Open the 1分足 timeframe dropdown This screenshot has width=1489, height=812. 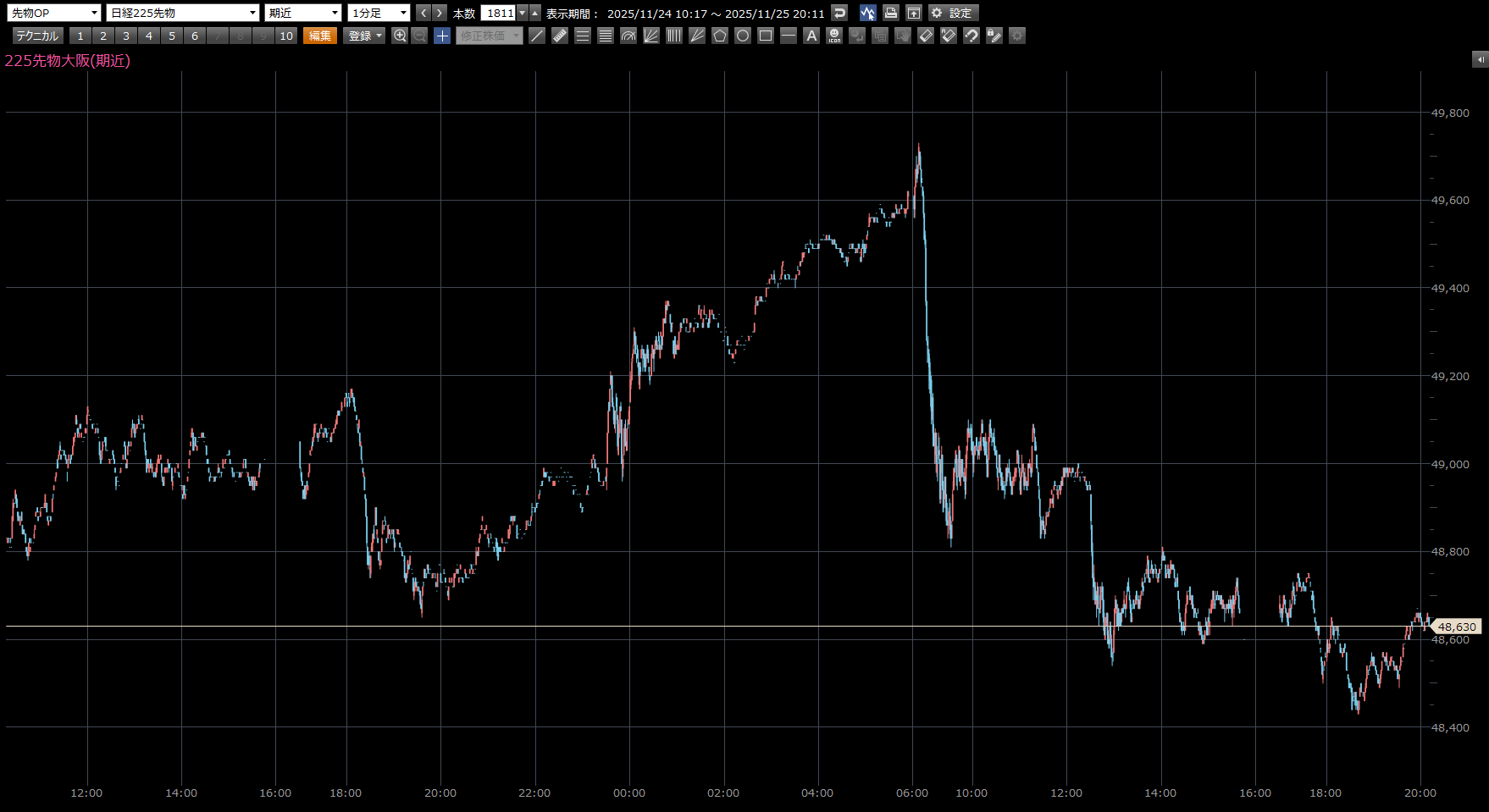pos(379,13)
